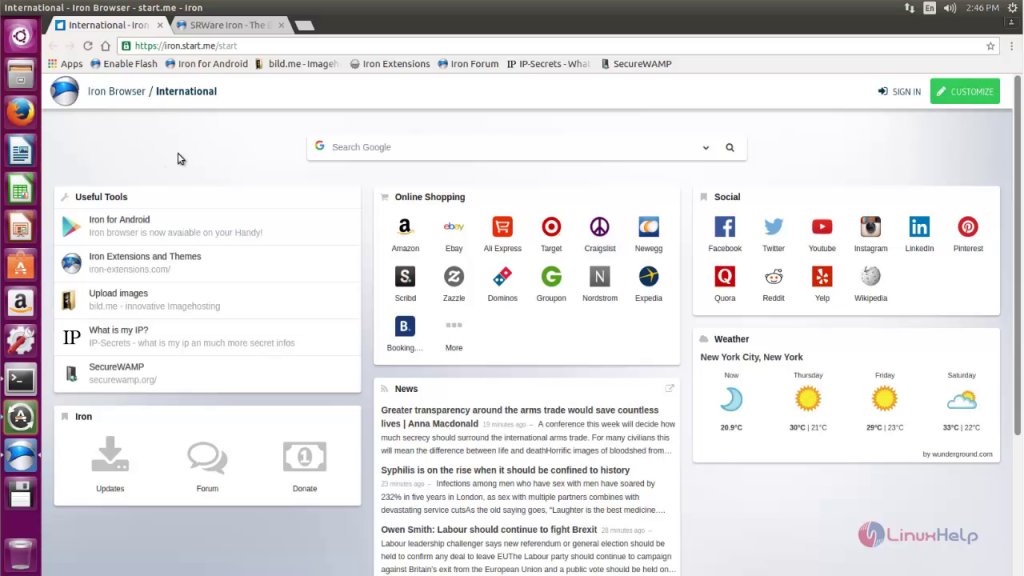Image resolution: width=1024 pixels, height=576 pixels.
Task: Open the Groupon shortcut
Action: [x=551, y=277]
